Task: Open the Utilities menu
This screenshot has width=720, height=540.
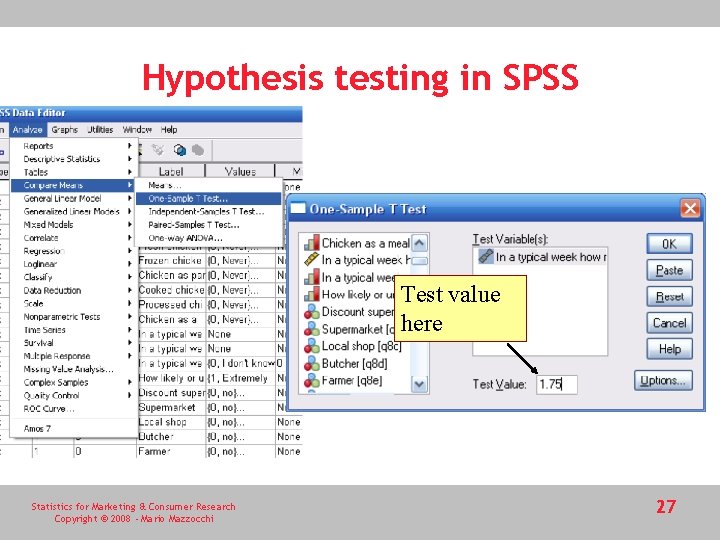Action: point(100,130)
